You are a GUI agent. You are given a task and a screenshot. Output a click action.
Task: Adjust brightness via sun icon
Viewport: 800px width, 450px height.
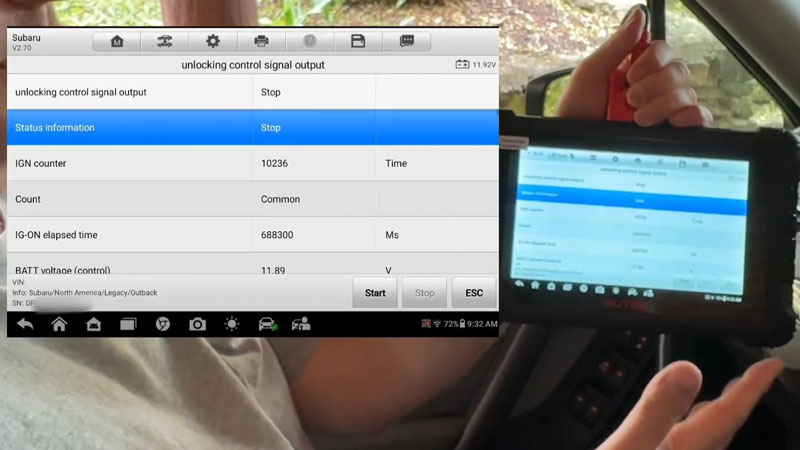tap(232, 324)
